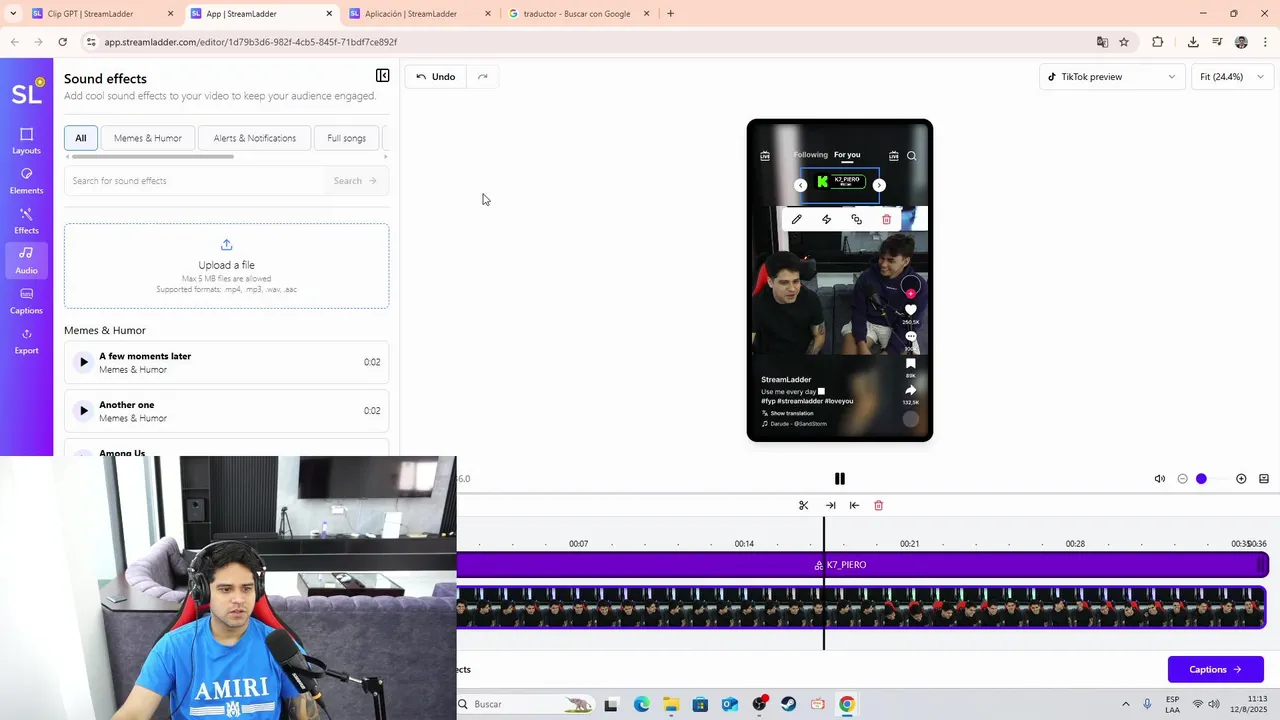Open Microsoft Edge from taskbar
Screen dimensions: 1280x720
(641, 704)
